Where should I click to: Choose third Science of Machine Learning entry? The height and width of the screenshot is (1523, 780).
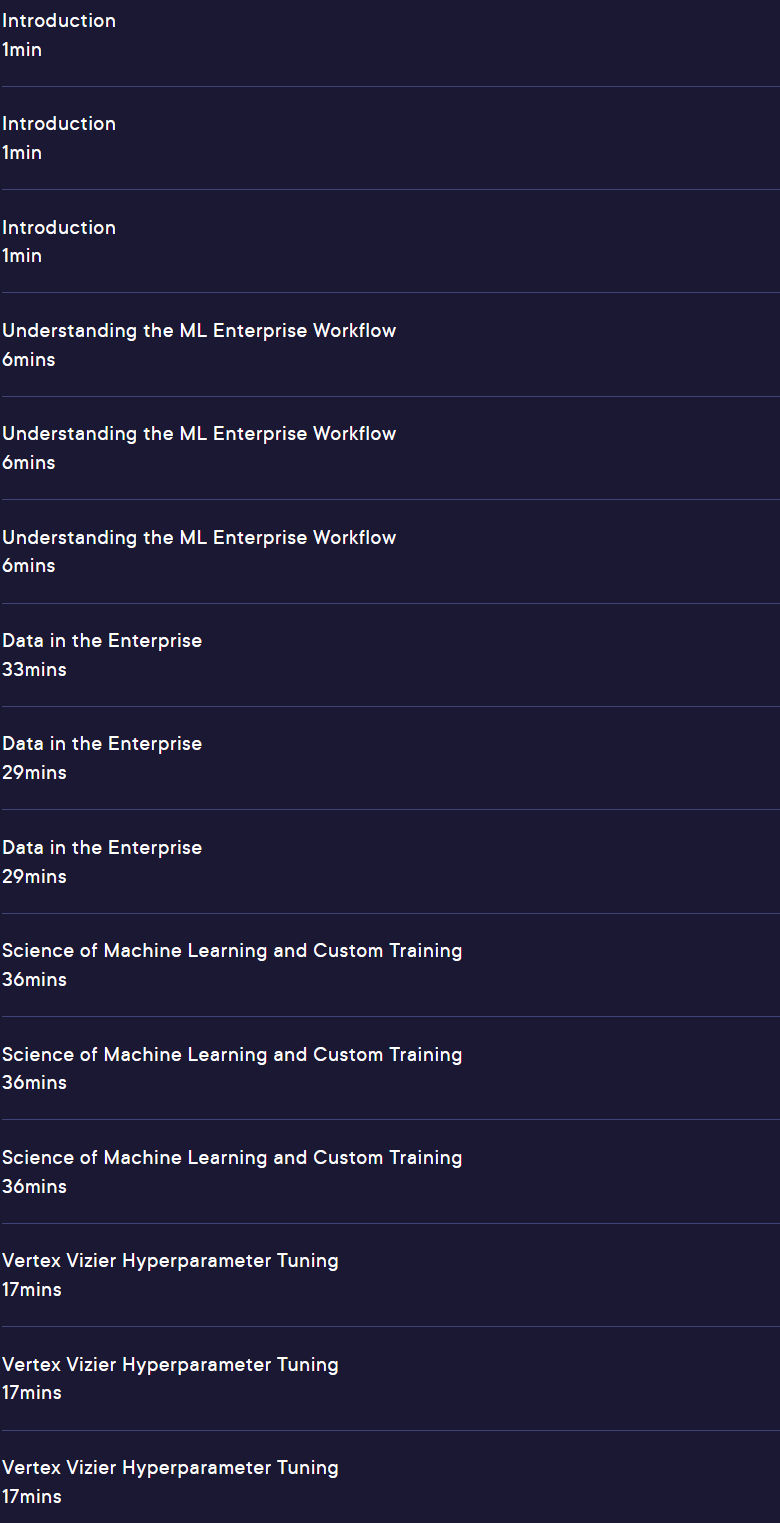point(232,1158)
